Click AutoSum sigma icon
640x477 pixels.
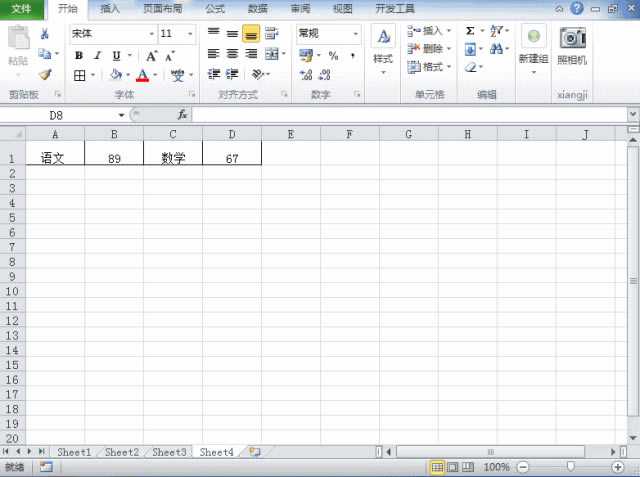[x=470, y=31]
